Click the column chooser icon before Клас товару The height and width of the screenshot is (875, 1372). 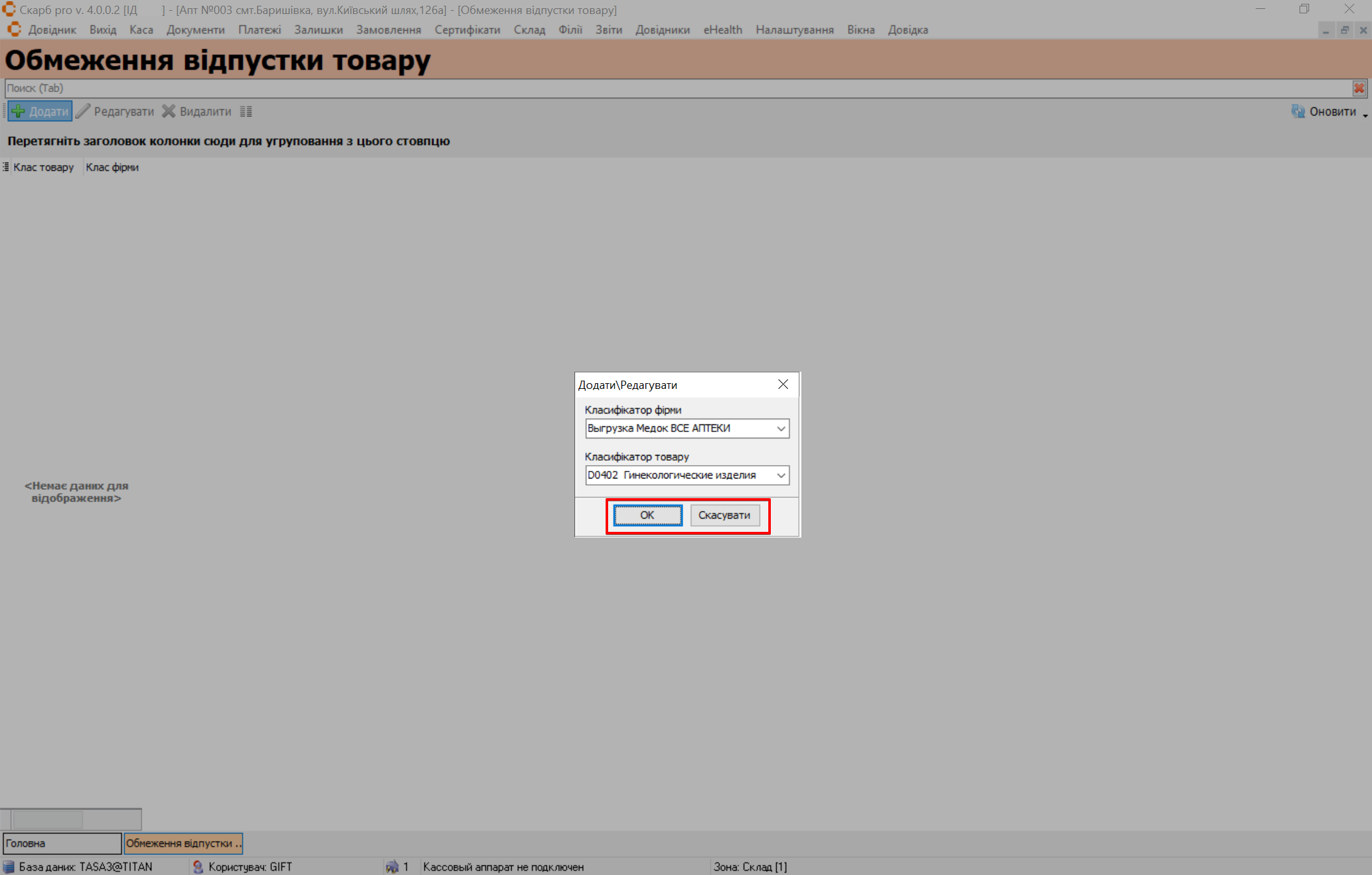coord(6,167)
